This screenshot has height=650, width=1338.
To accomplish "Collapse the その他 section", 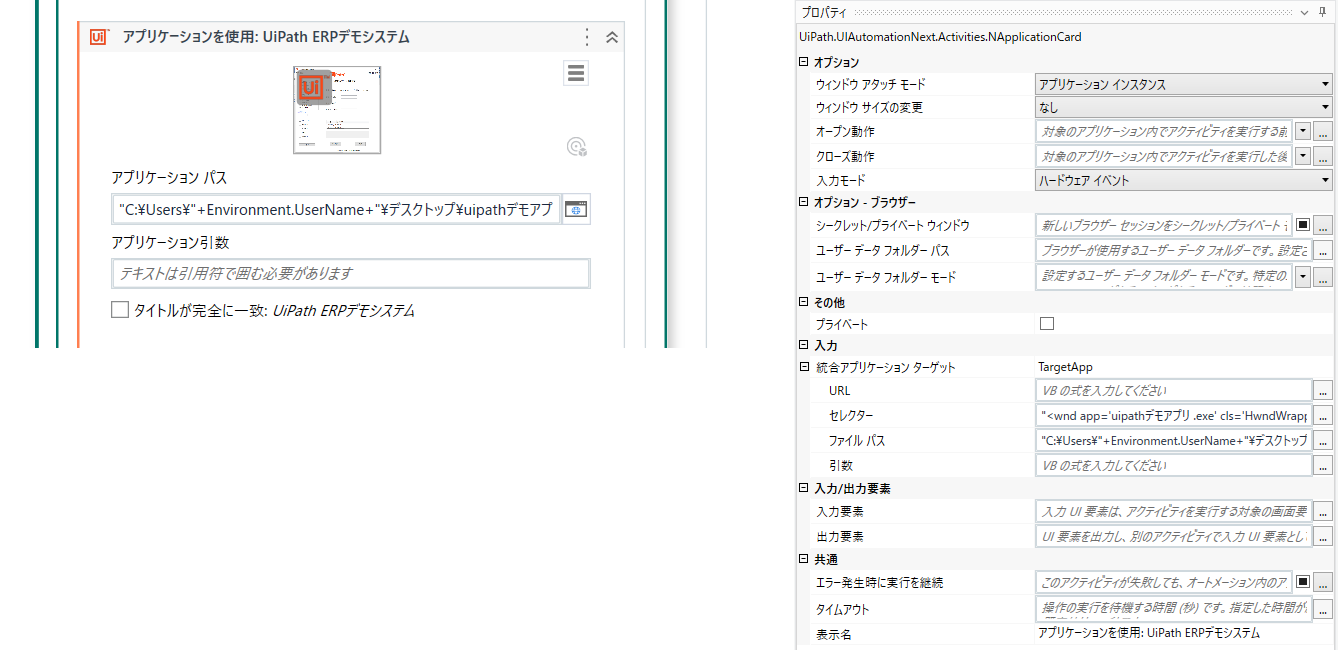I will coord(804,301).
